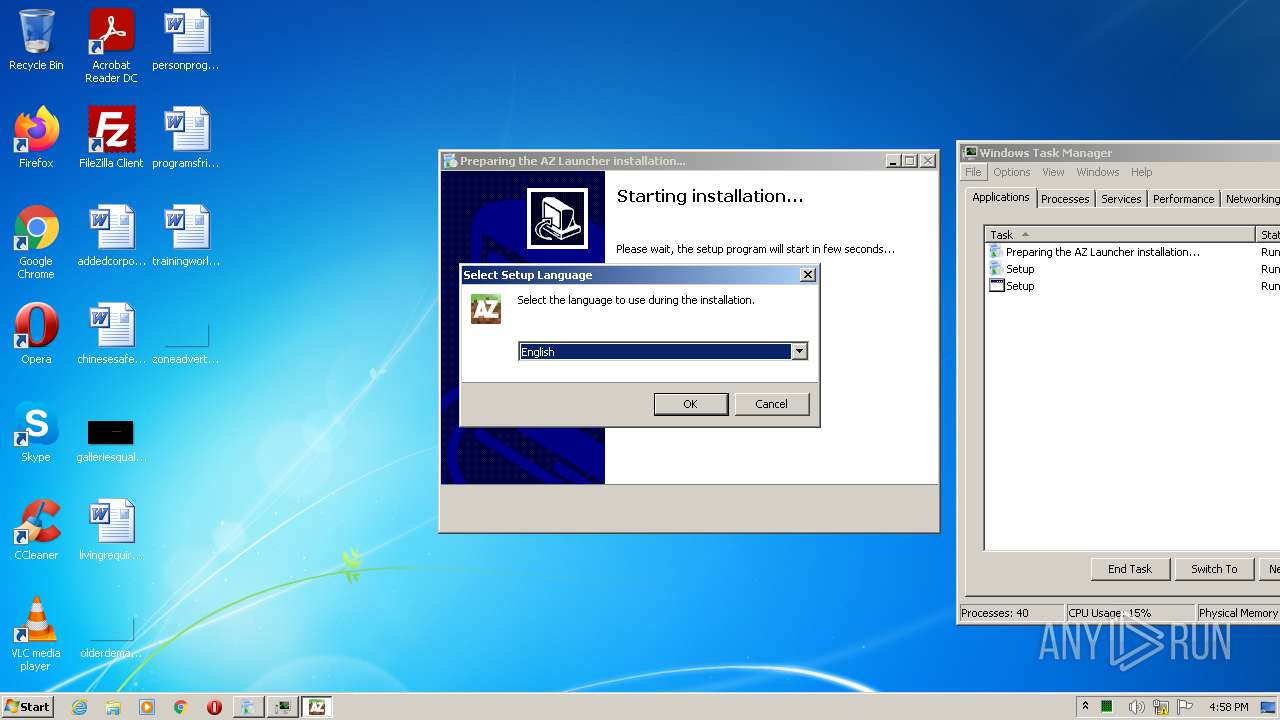
Task: Switch to the Applications tab
Action: (1000, 197)
